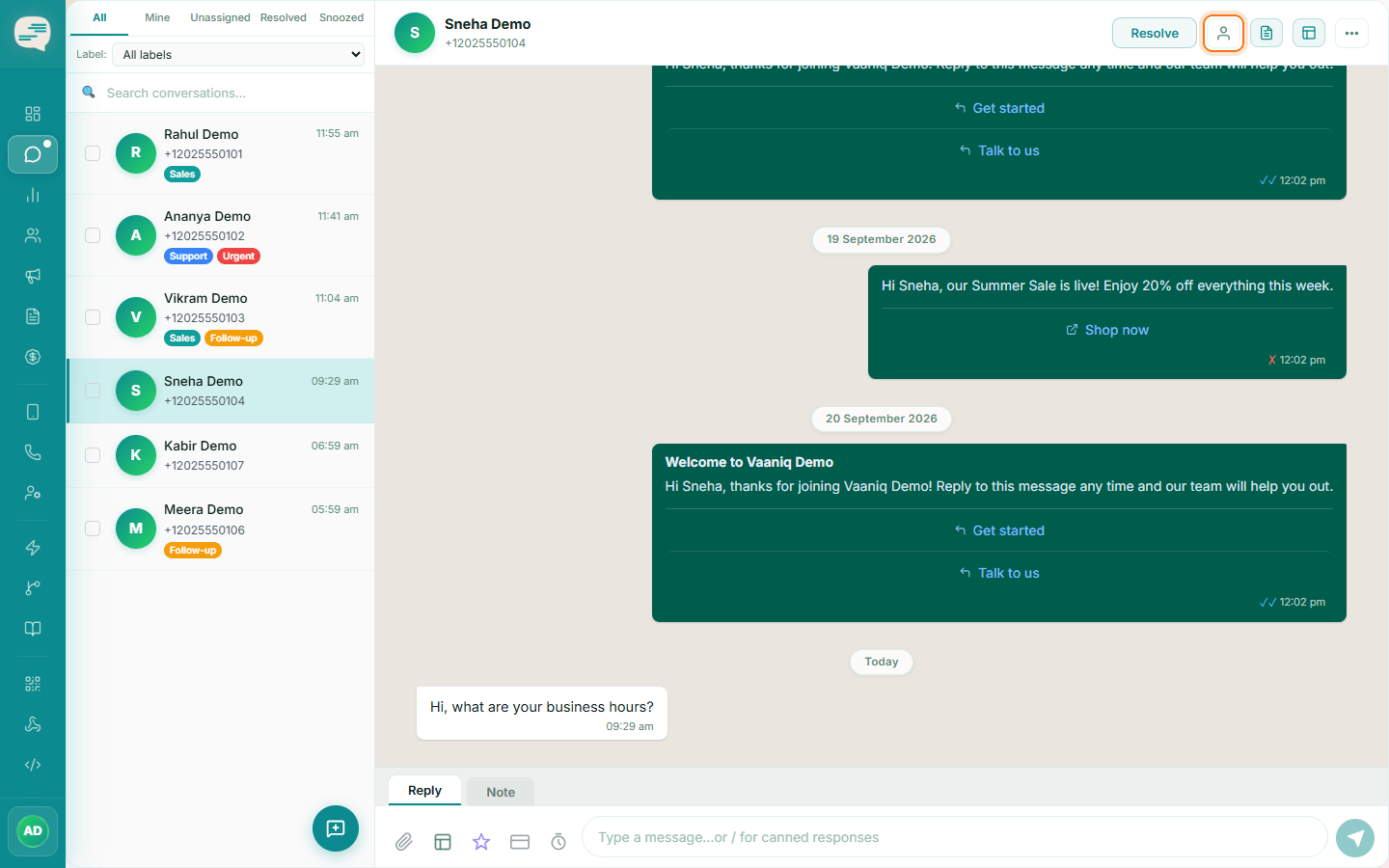The image size is (1389, 868).
Task: Start a new chat with floating button
Action: [x=336, y=828]
